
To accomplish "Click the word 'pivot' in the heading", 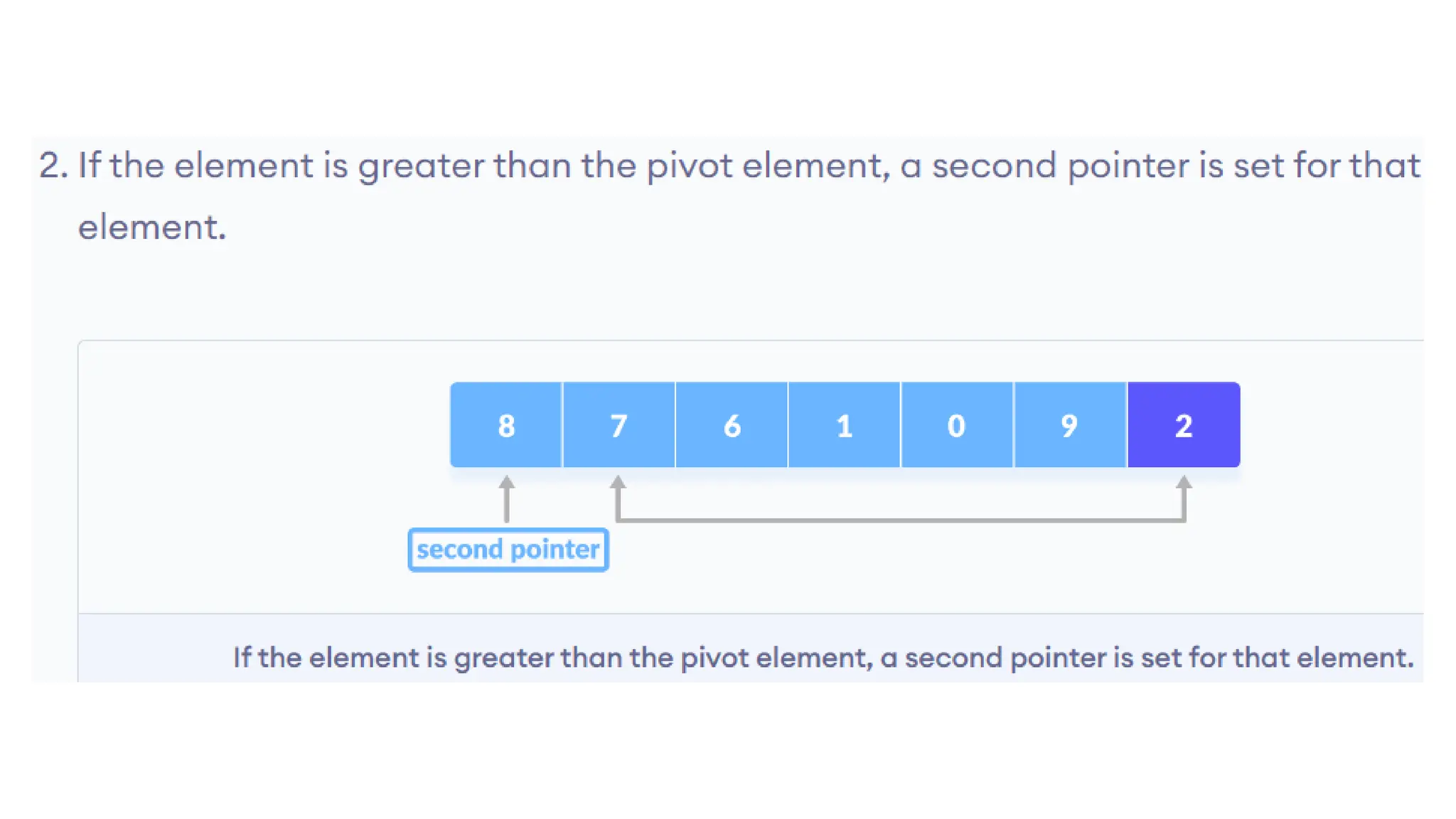I will point(690,166).
